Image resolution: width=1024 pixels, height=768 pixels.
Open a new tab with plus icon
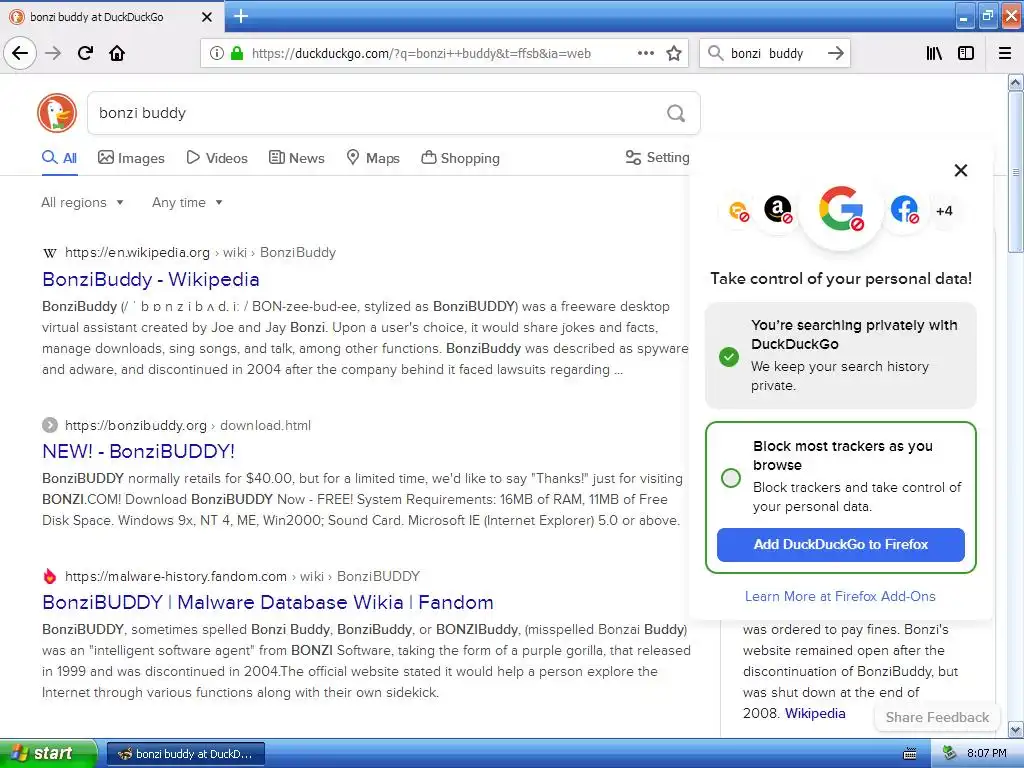(241, 16)
